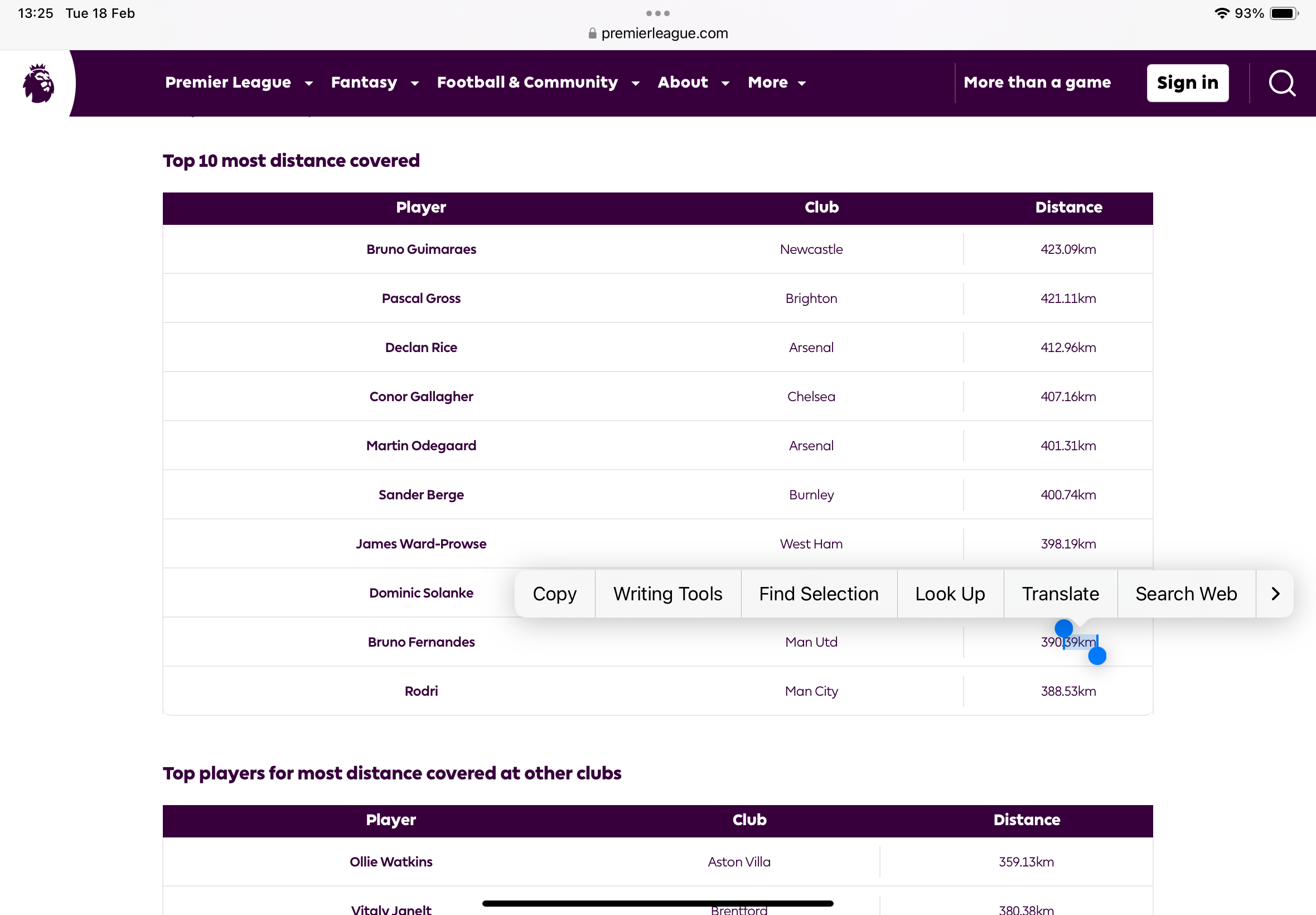
Task: Select the 400.74km distance value
Action: point(1068,495)
